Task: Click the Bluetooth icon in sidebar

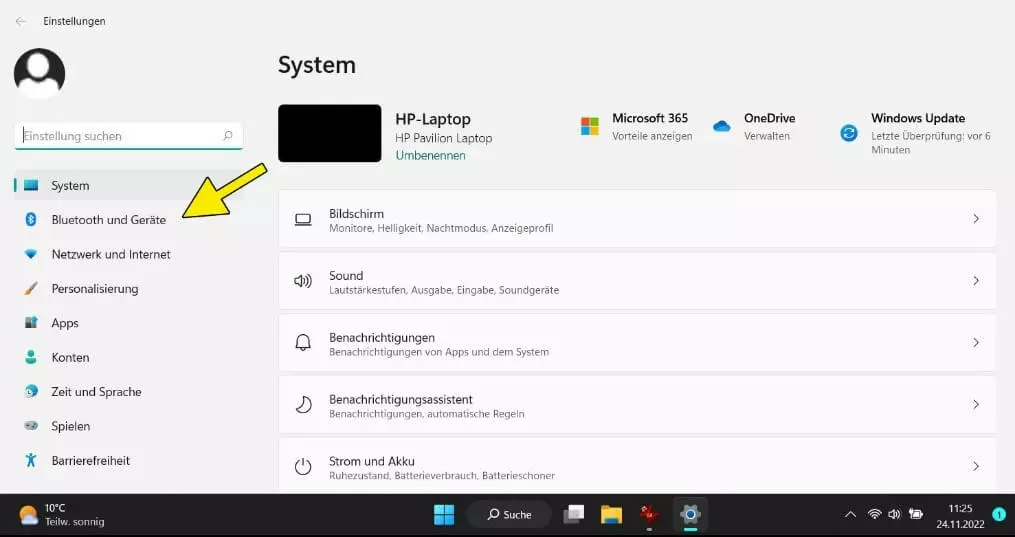Action: 30,220
